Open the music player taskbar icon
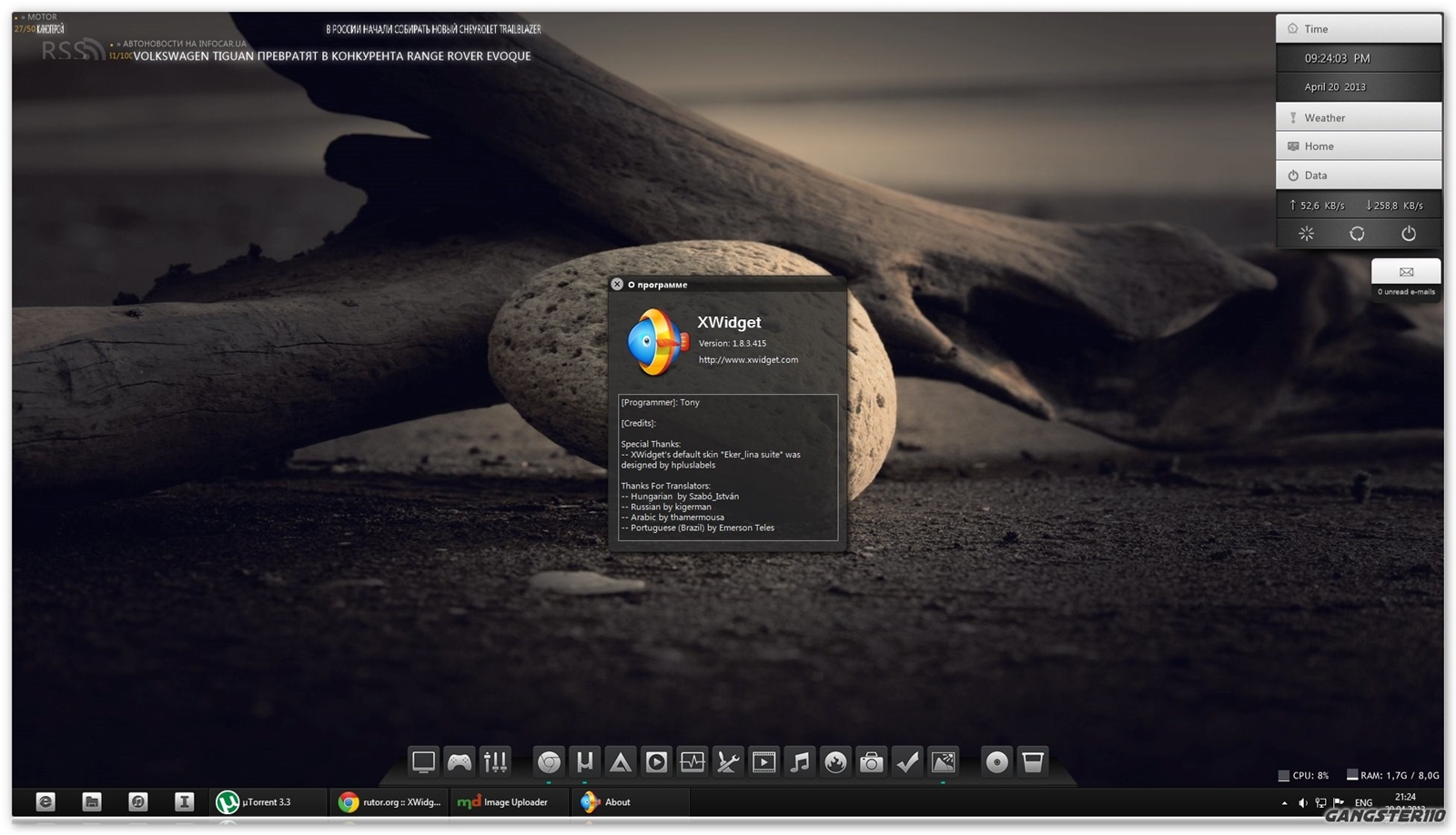The width and height of the screenshot is (1456, 835). click(138, 801)
